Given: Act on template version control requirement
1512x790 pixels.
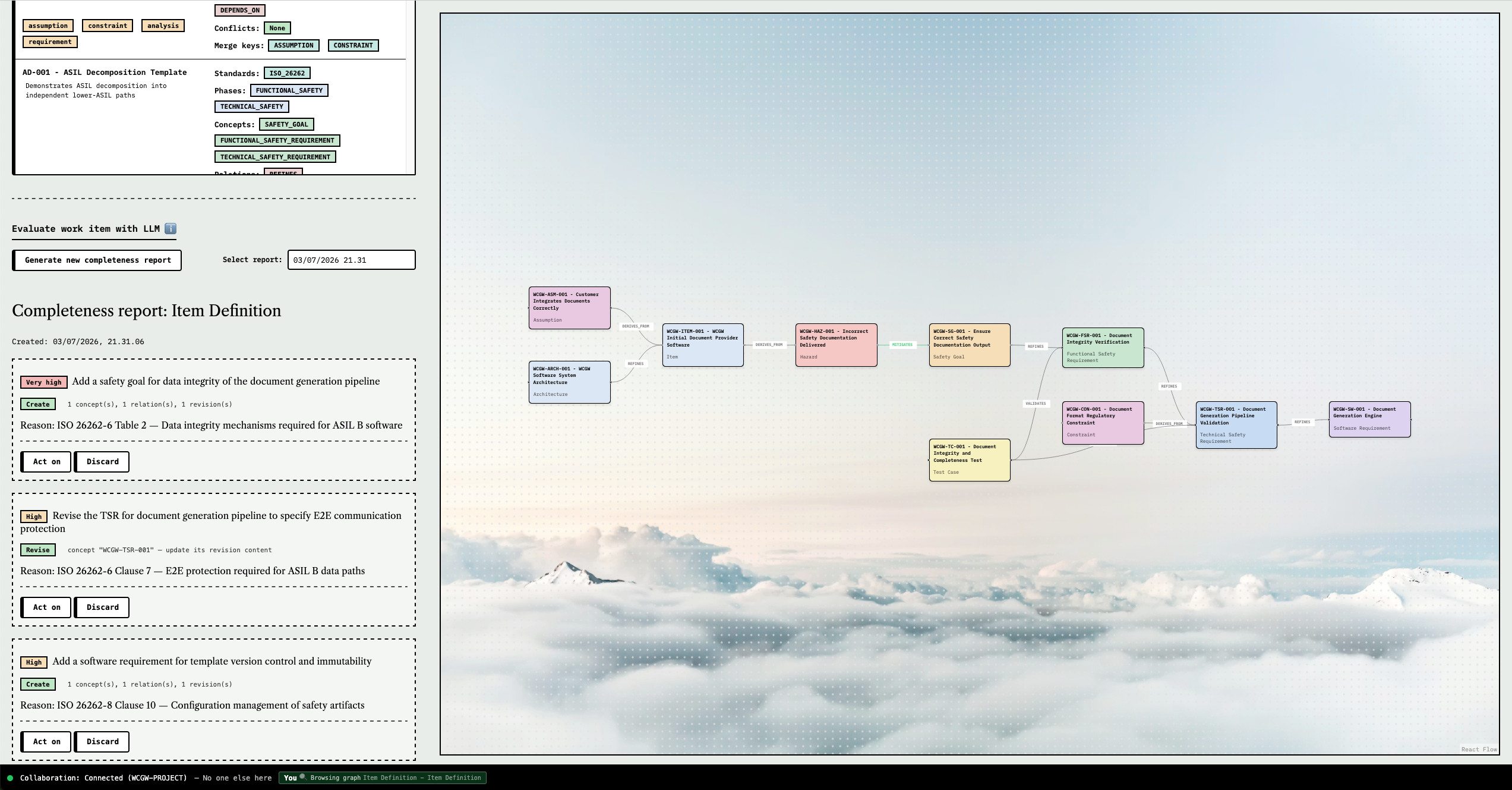Looking at the screenshot, I should (x=46, y=742).
